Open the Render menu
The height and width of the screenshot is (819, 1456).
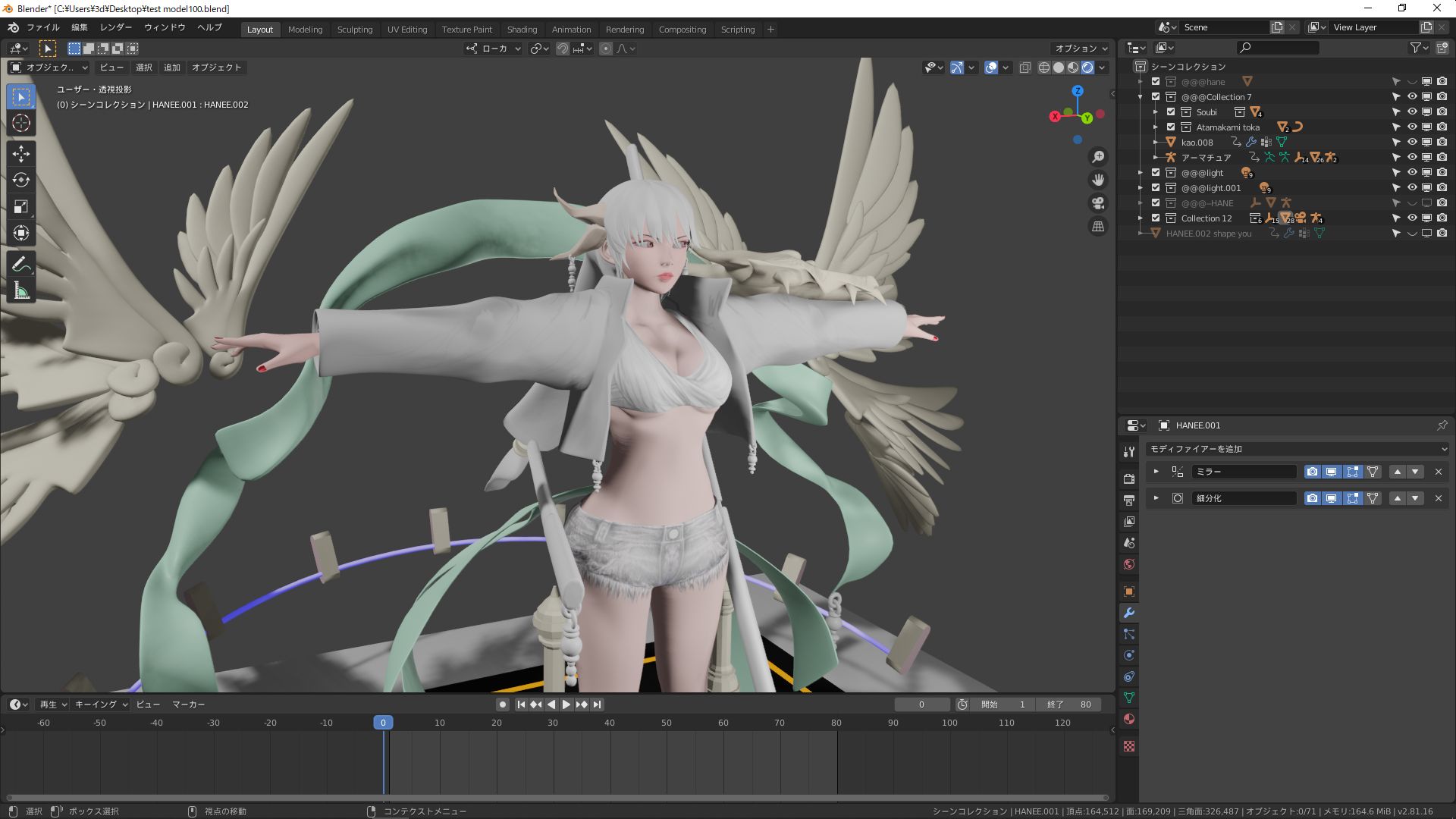coord(116,27)
